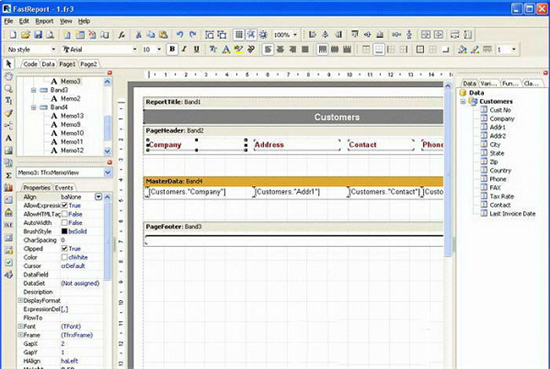Click the All frame lines icon

click(x=420, y=49)
